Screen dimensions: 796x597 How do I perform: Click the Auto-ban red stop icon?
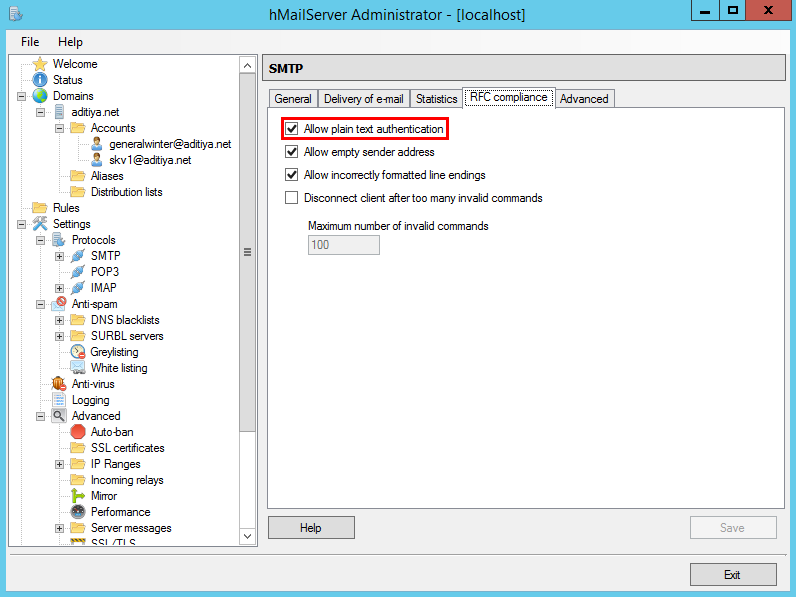(78, 432)
